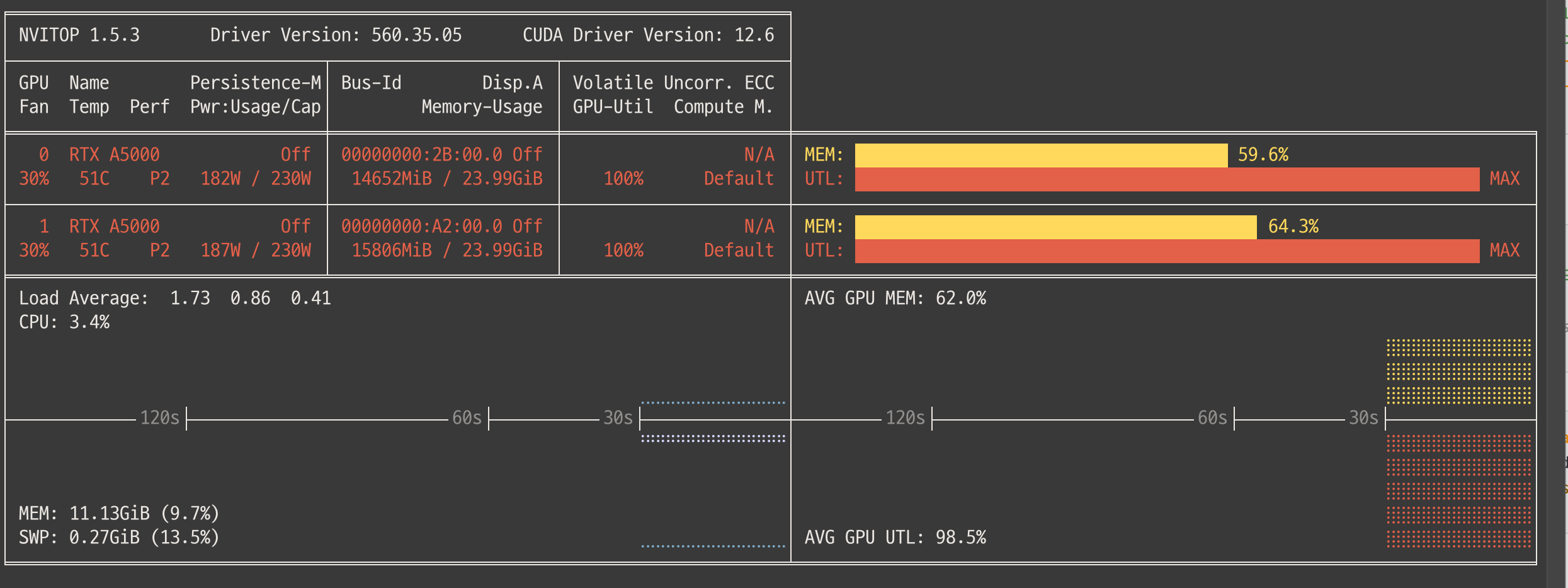The image size is (1568, 588).
Task: Click the 15806MiB / 23.99GiB memory usage
Action: (446, 251)
